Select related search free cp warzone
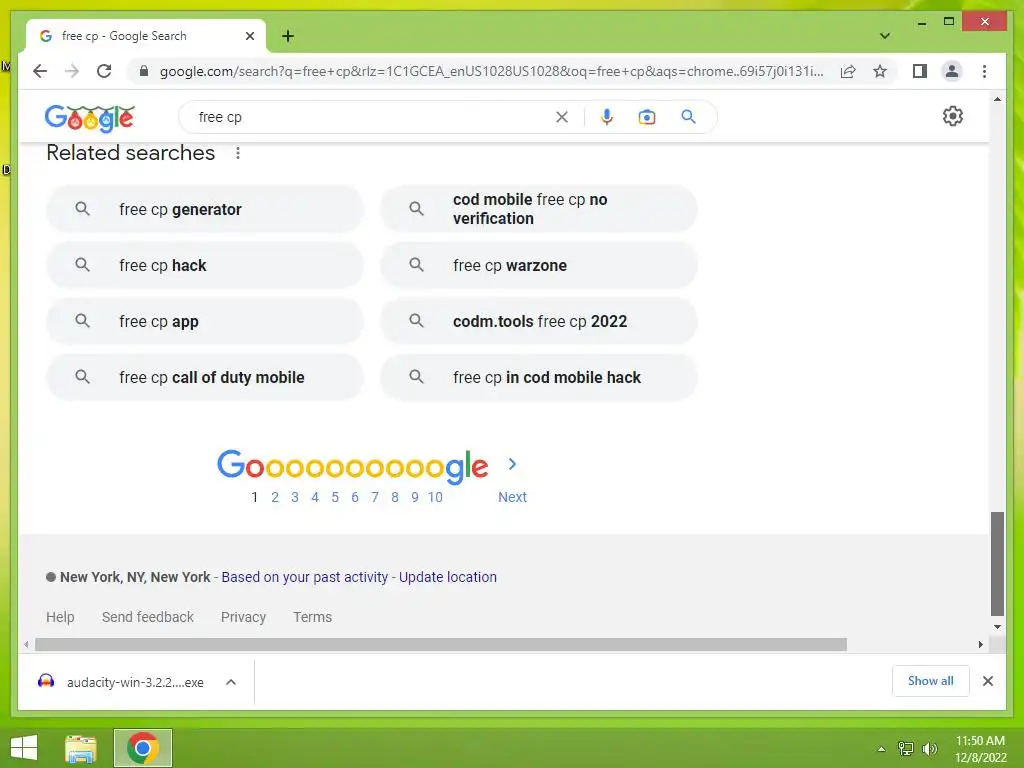Screen dimensions: 1024x768 tap(539, 265)
